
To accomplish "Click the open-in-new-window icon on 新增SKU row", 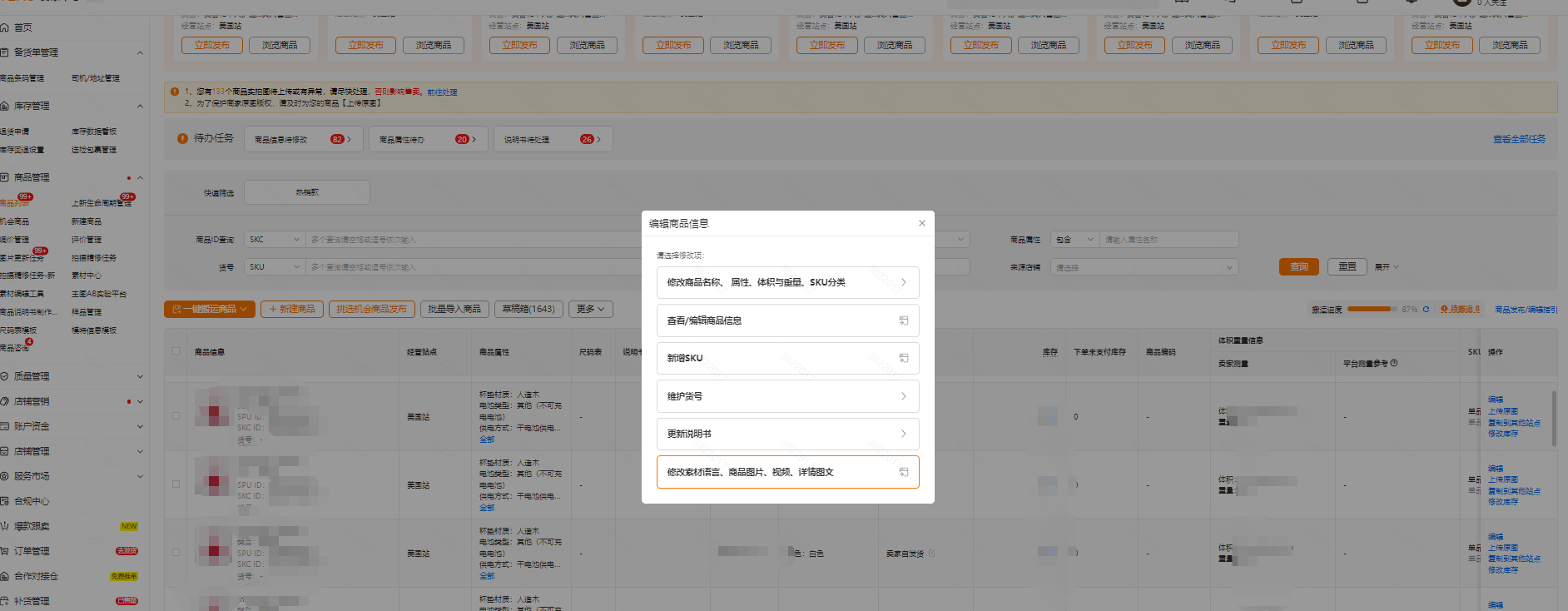I will (903, 358).
